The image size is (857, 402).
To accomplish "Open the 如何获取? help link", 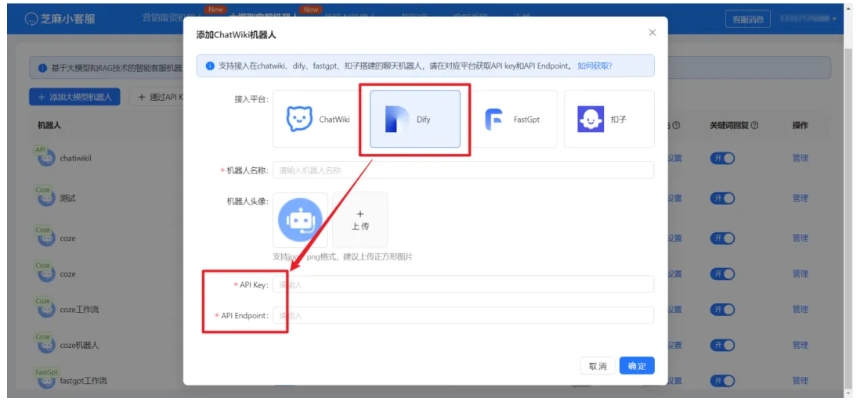I will point(595,66).
